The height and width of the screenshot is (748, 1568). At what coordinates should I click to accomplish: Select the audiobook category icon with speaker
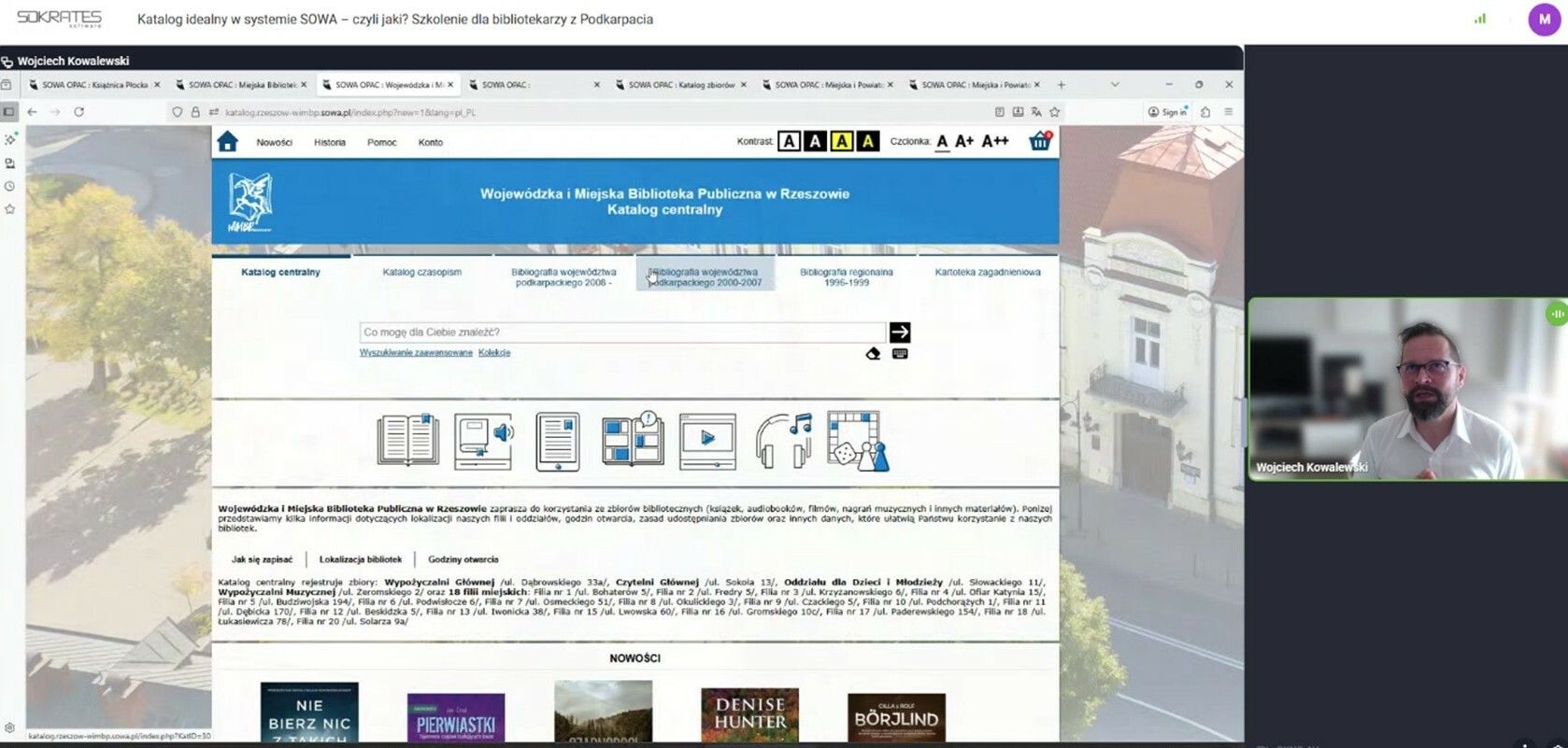[483, 440]
